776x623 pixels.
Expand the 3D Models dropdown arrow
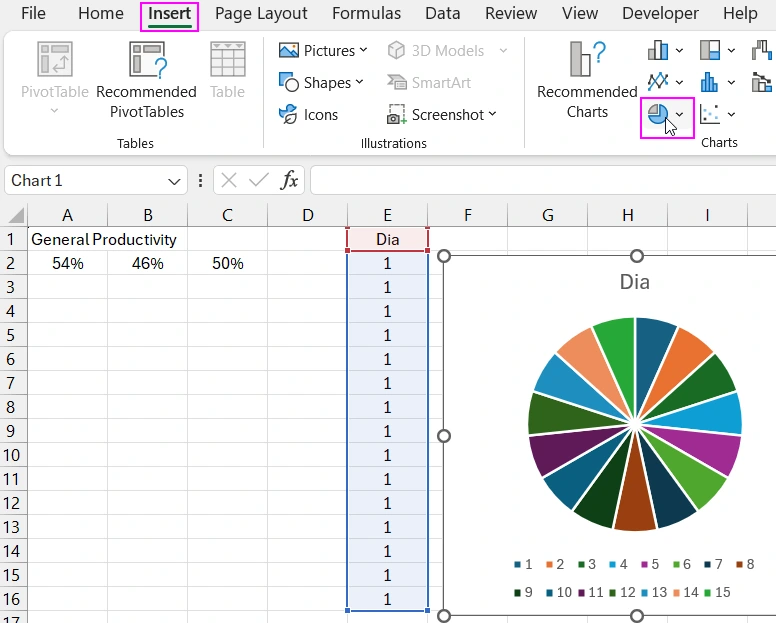tap(503, 50)
